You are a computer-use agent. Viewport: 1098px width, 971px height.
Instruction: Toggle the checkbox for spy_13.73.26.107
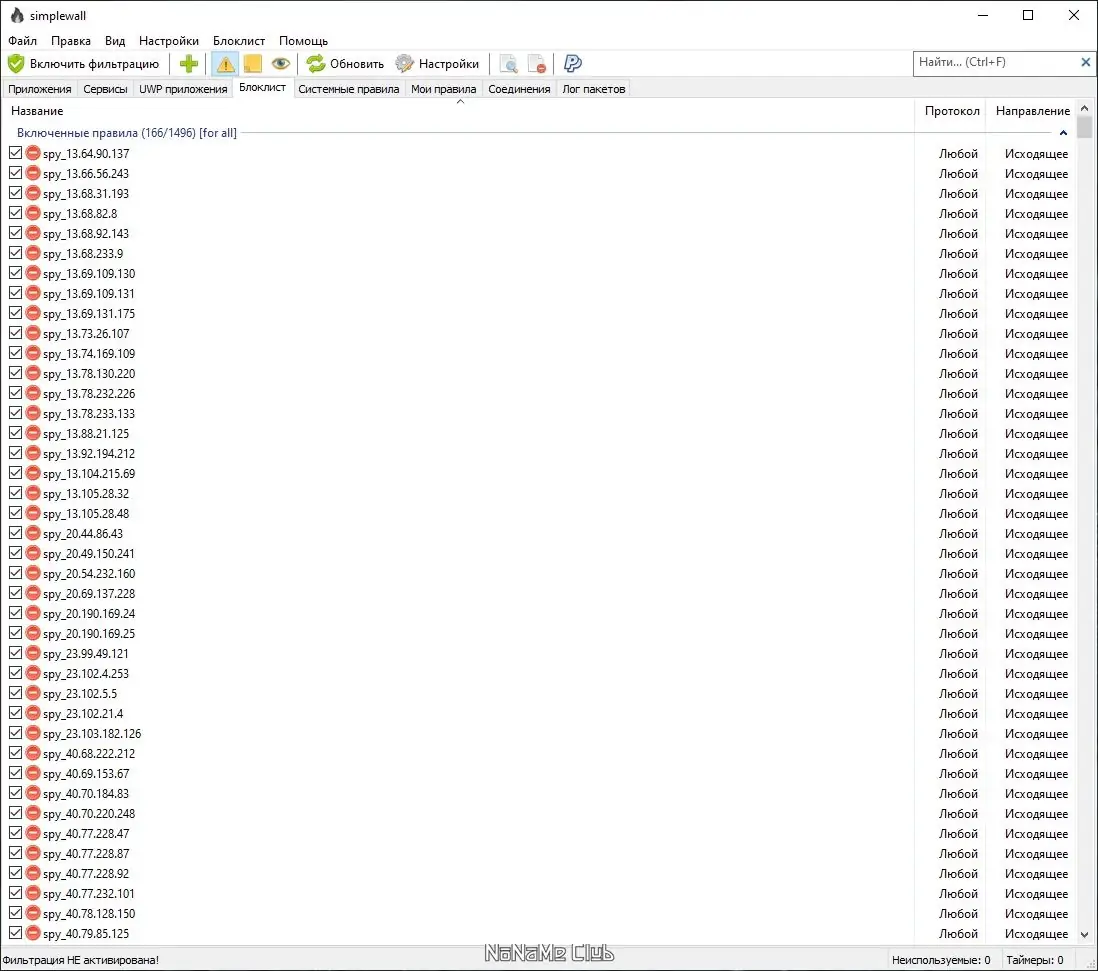point(15,333)
